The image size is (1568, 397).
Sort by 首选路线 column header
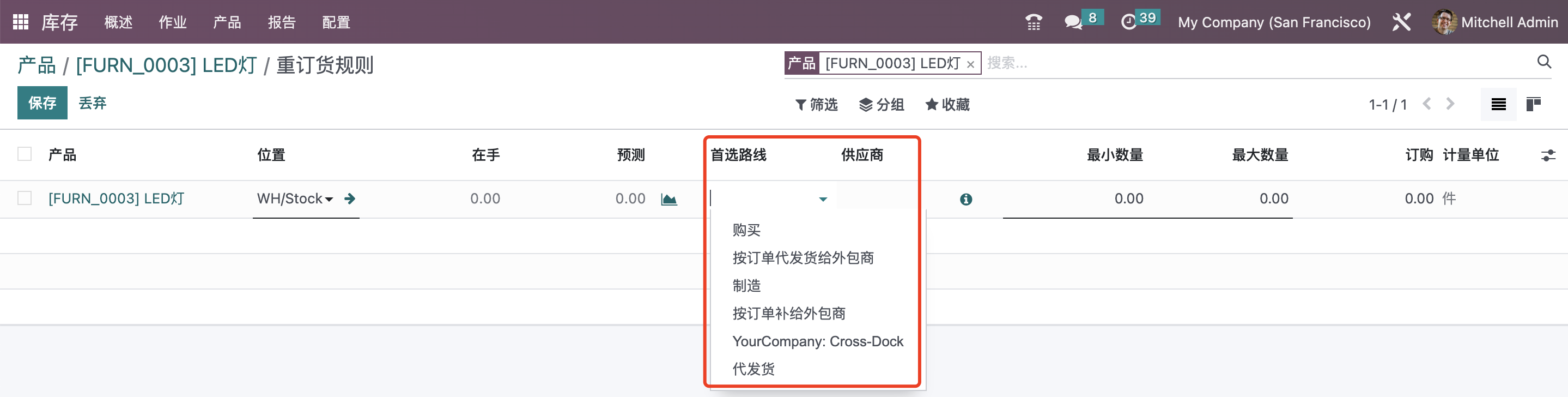pos(738,155)
